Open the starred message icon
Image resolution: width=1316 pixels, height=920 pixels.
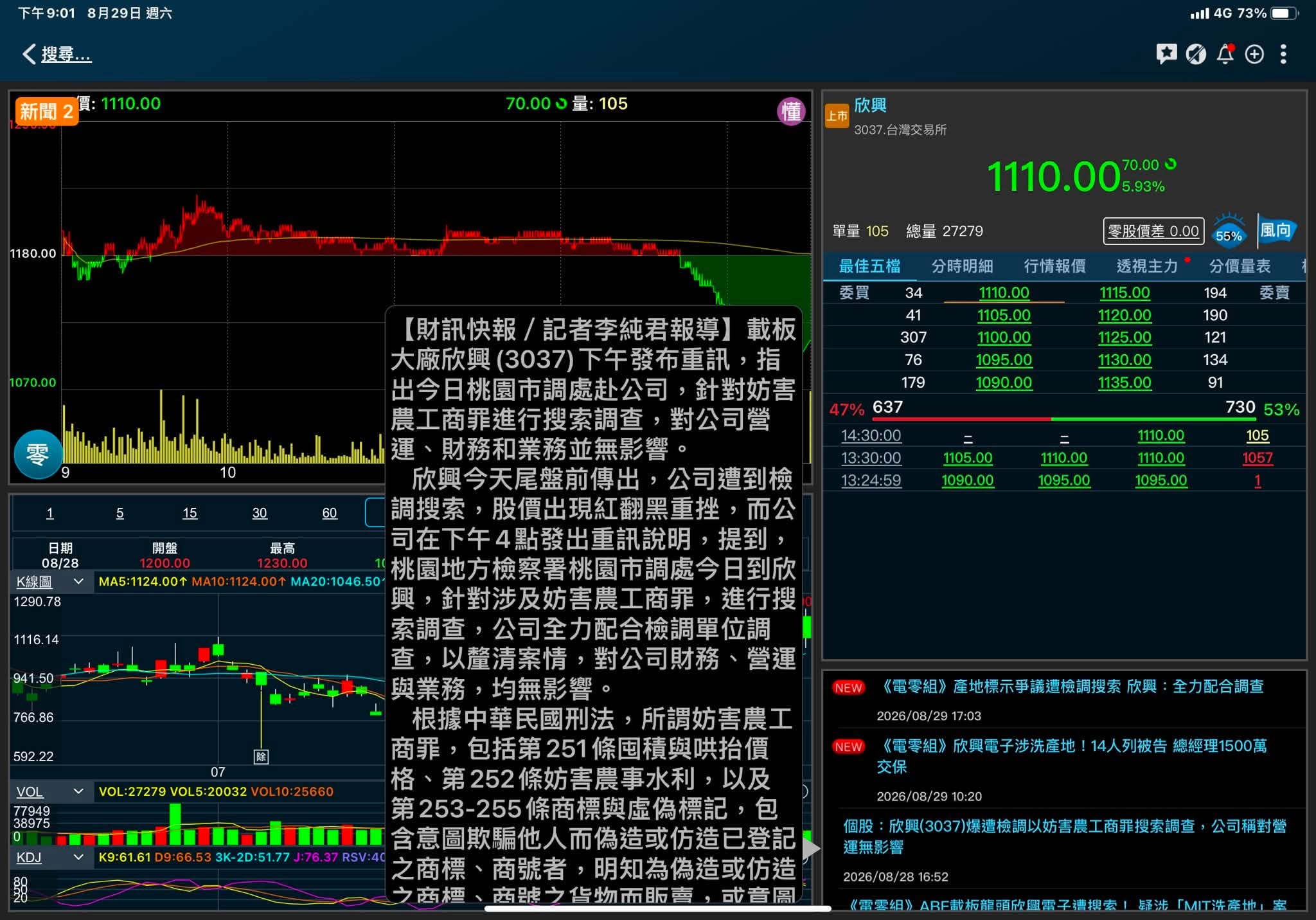coord(1166,54)
